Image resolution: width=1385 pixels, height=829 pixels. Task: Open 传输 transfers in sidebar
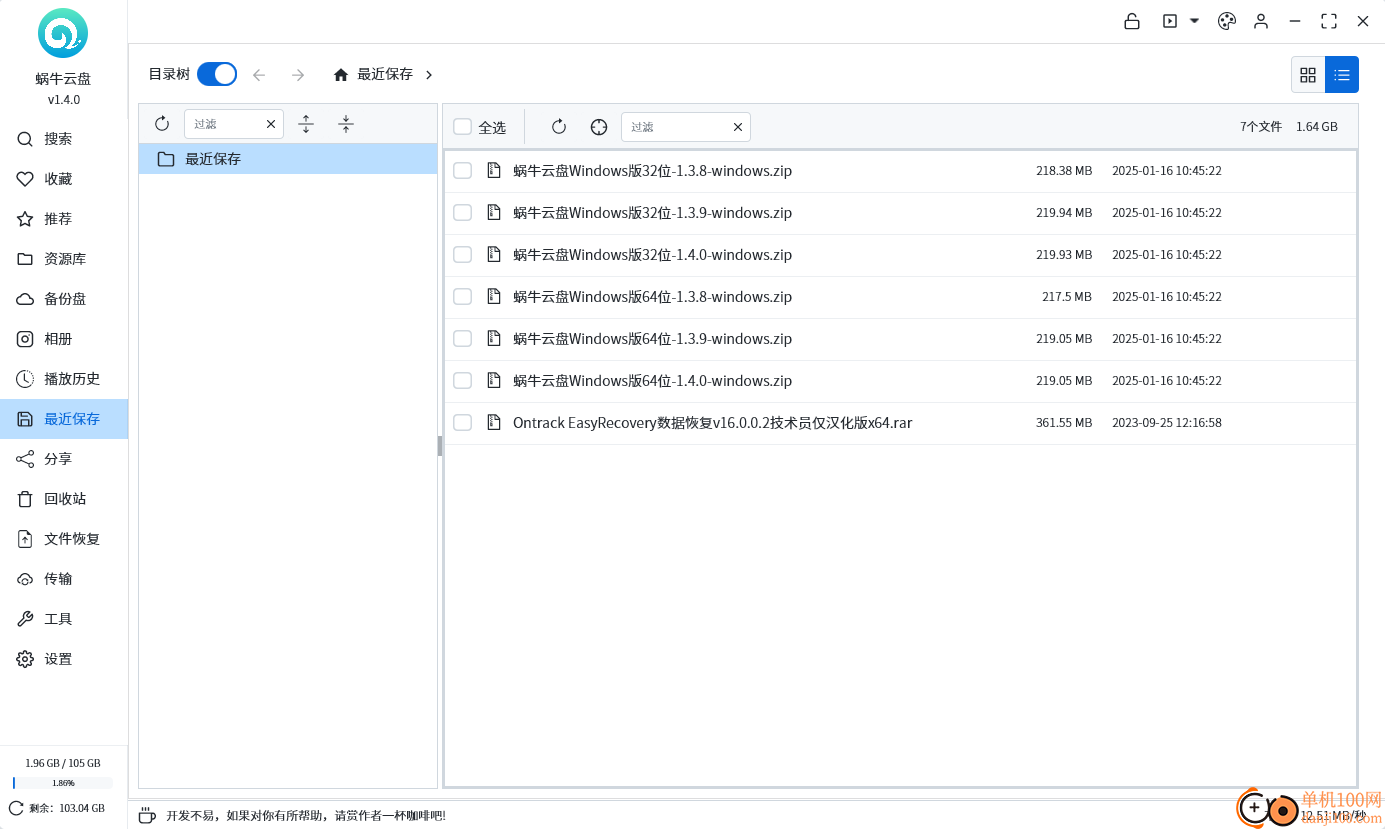coord(64,579)
